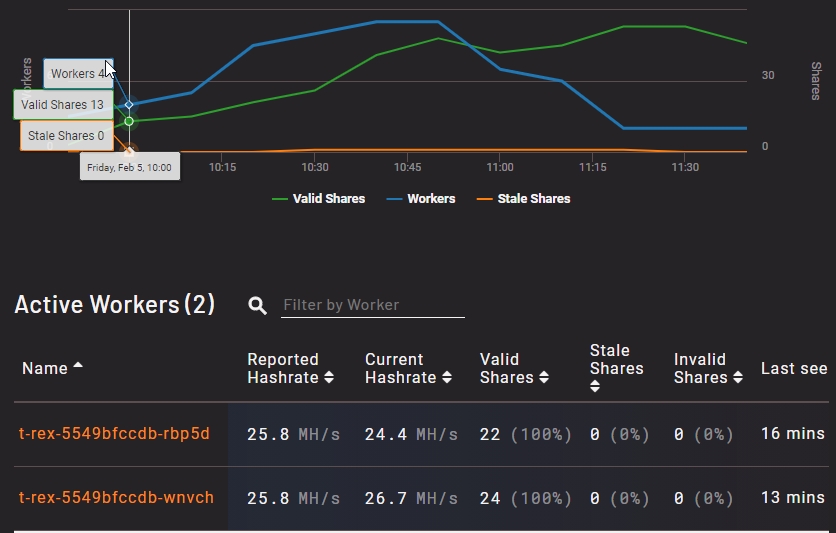Sort by Invalid Shares arrows
Screen dimensions: 836x533
(738, 378)
